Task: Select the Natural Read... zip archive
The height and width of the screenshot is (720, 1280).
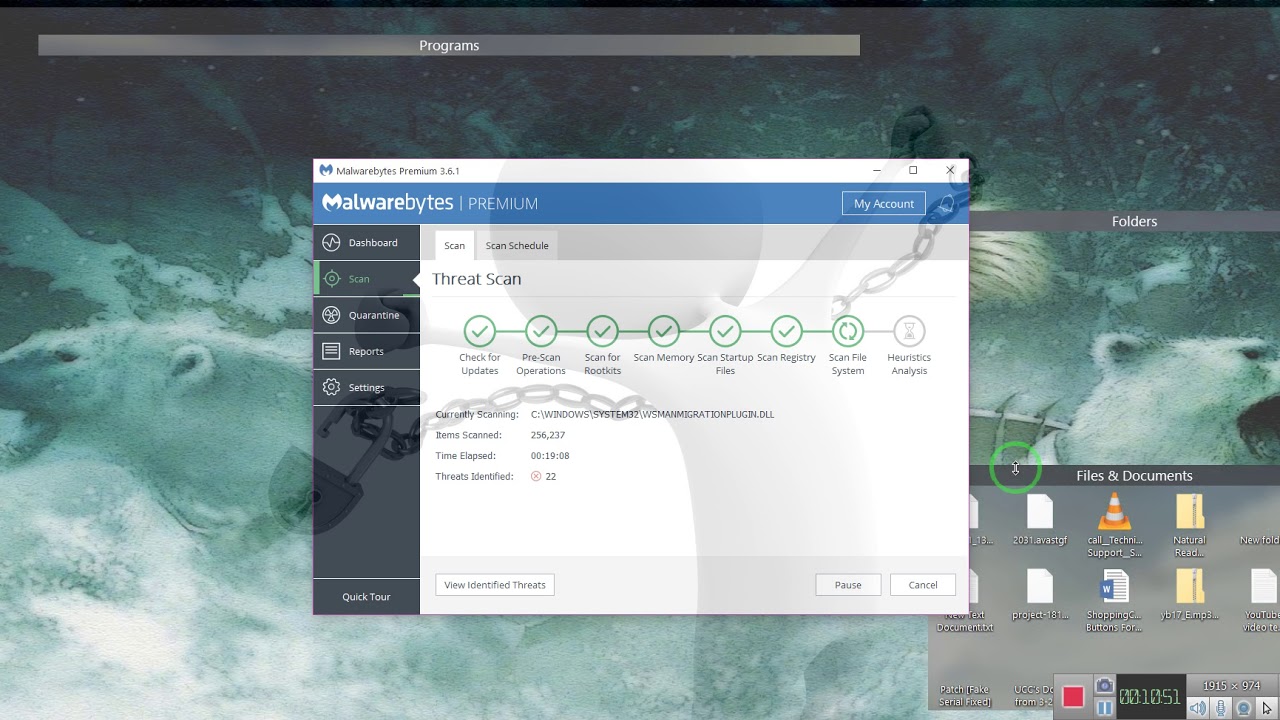Action: (1190, 526)
